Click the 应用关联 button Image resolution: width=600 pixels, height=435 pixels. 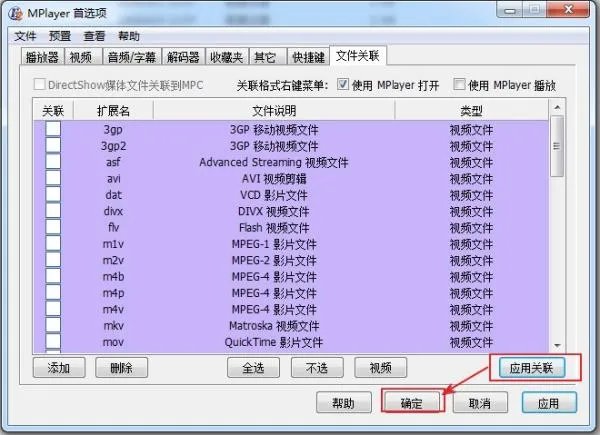click(532, 368)
